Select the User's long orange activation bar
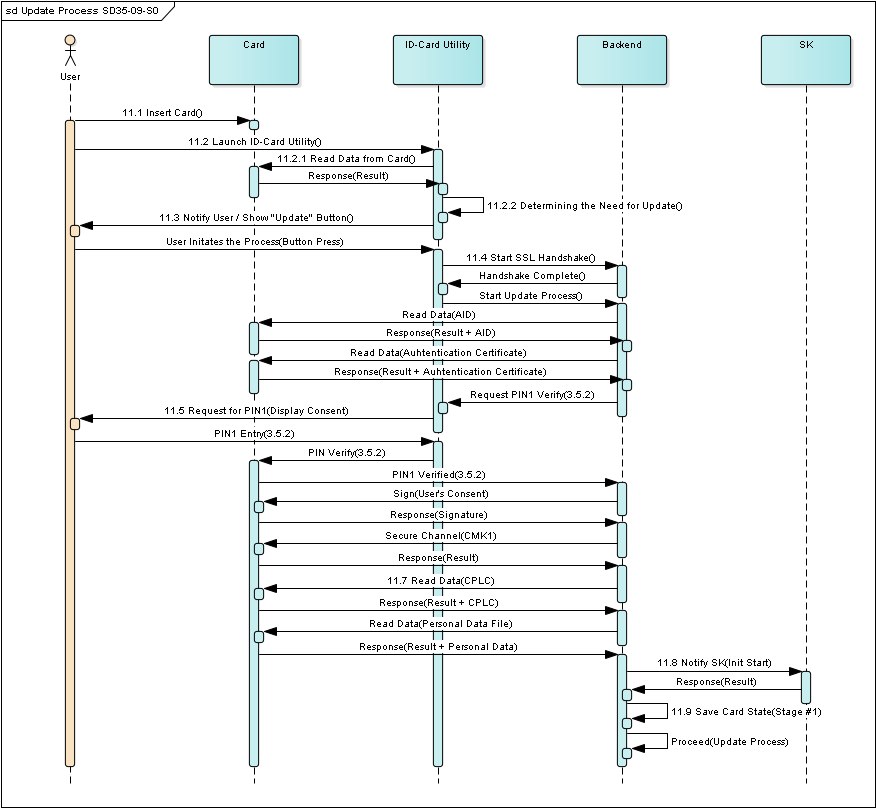Viewport: 876px width, 808px height. click(x=70, y=443)
